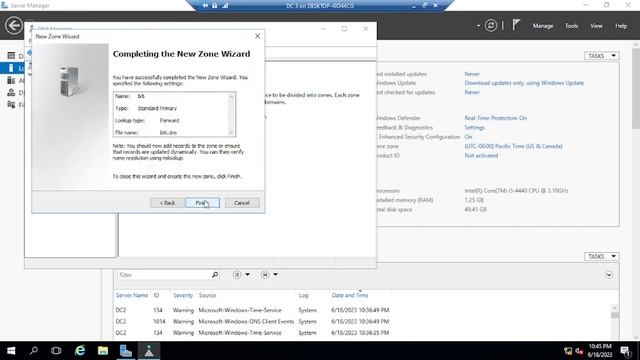The image size is (640, 360).
Task: Click signal icon on VM connection bar
Action: pos(225,5)
